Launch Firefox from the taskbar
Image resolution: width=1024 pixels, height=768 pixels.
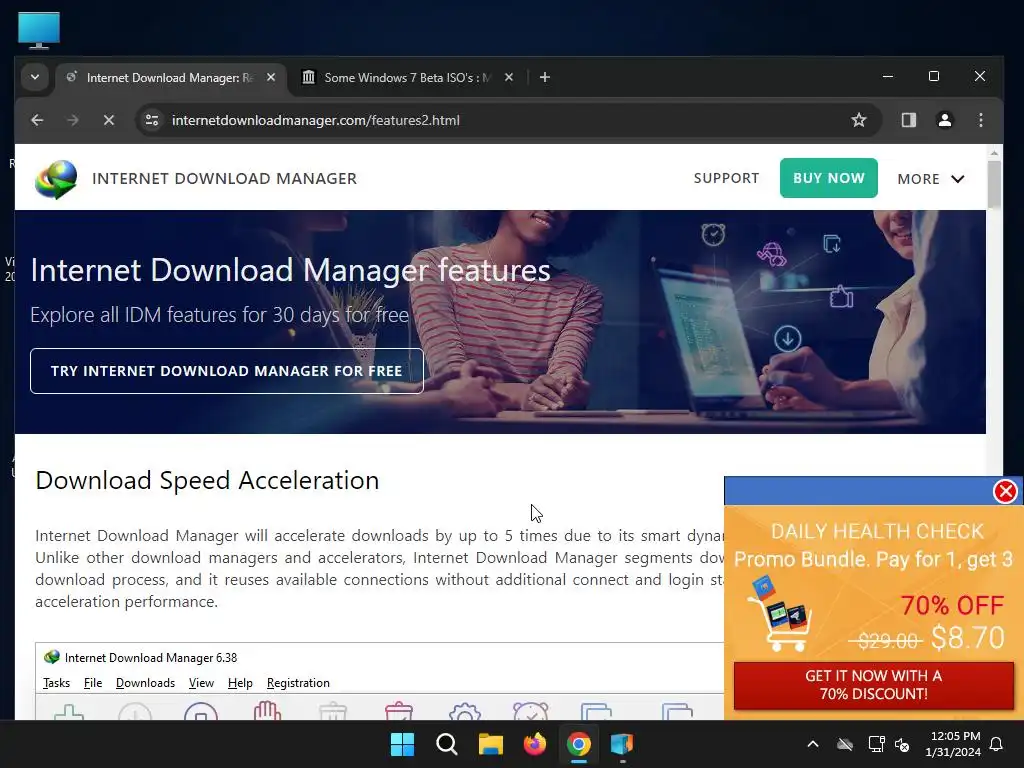pos(535,744)
